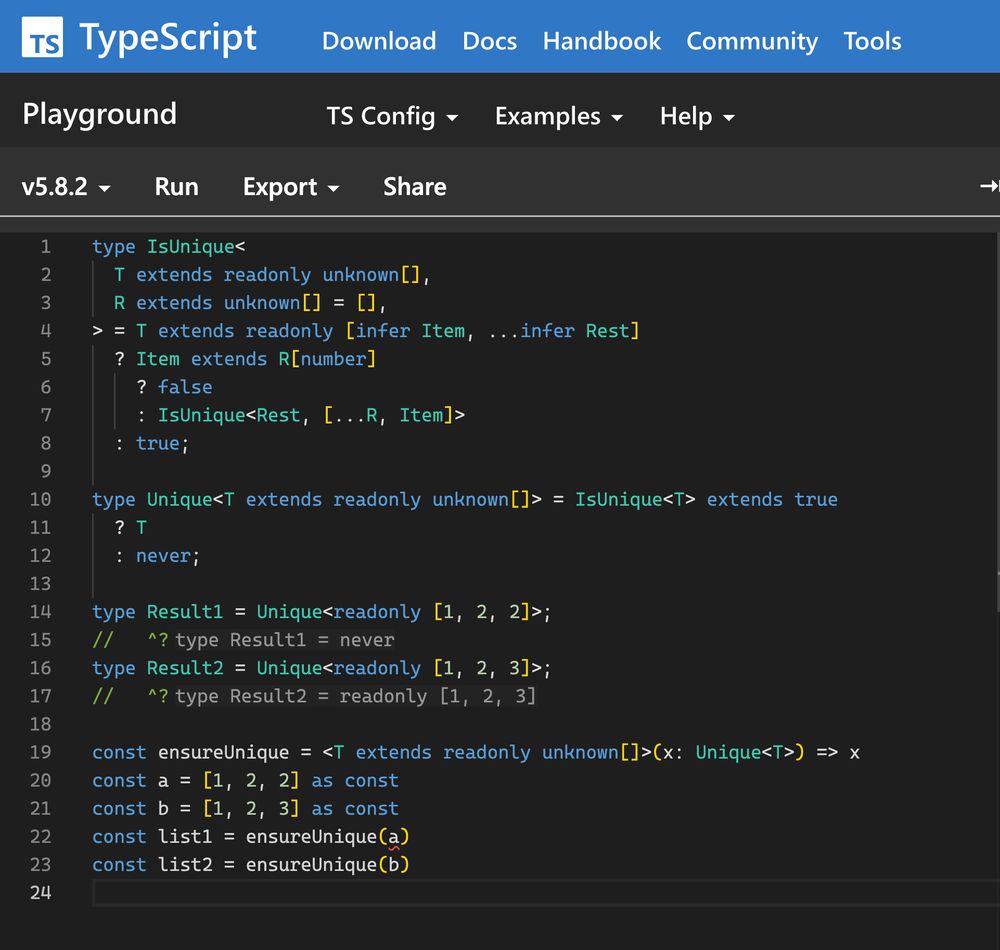Expand the TS Config dropdown
Image resolution: width=1000 pixels, height=950 pixels.
(392, 116)
